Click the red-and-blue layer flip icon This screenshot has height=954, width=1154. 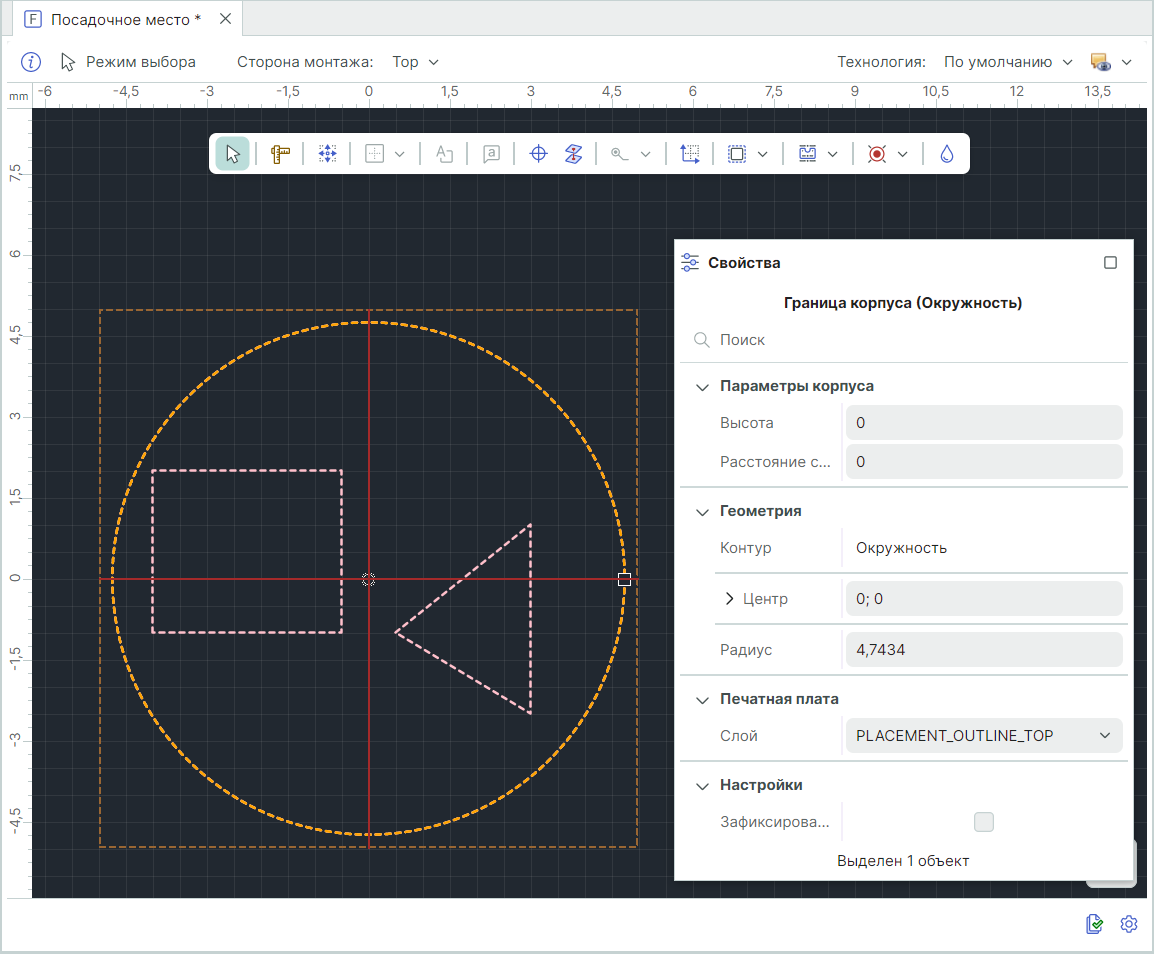point(573,154)
